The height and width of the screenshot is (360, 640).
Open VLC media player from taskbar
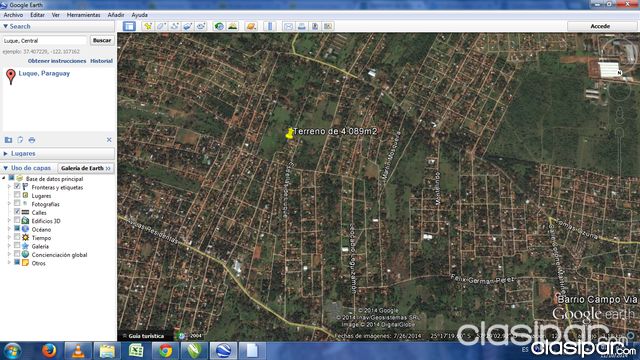click(78, 351)
